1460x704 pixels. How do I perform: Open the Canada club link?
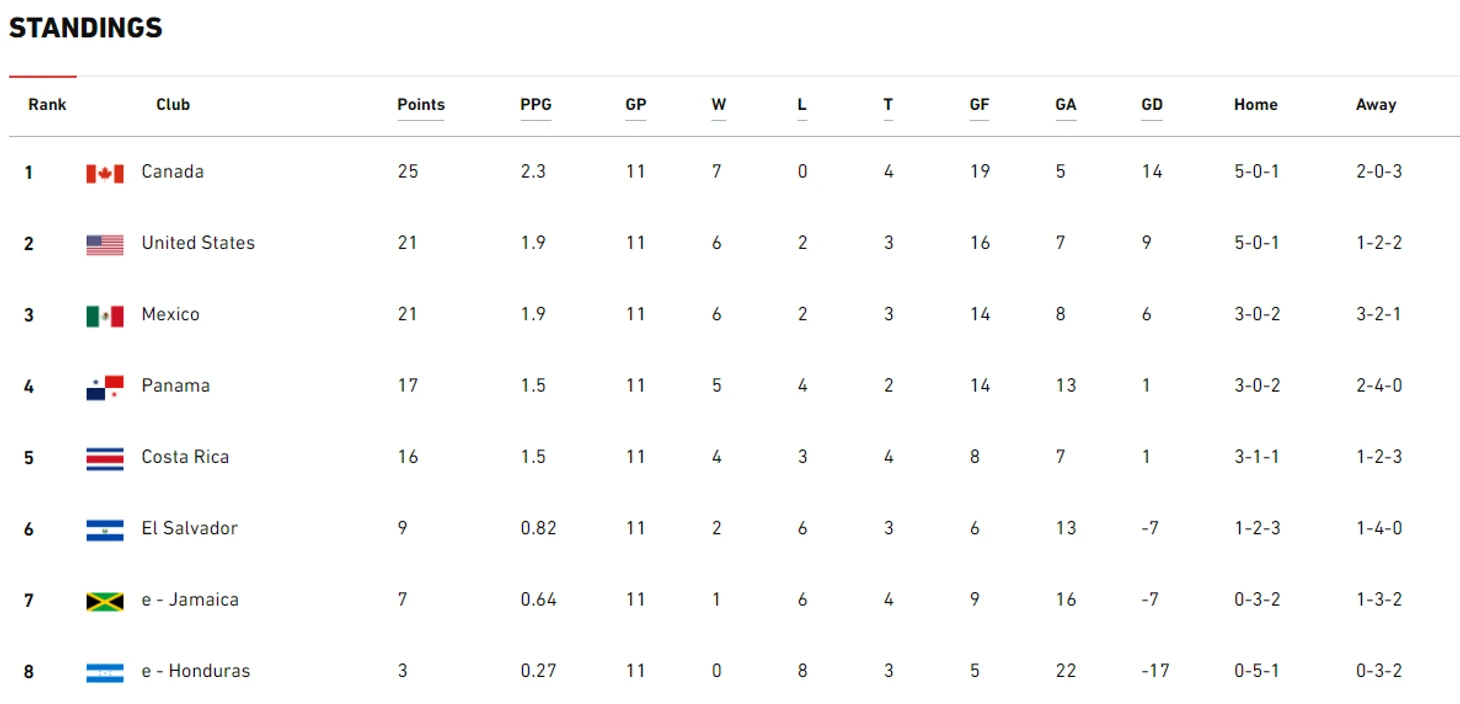pos(172,171)
